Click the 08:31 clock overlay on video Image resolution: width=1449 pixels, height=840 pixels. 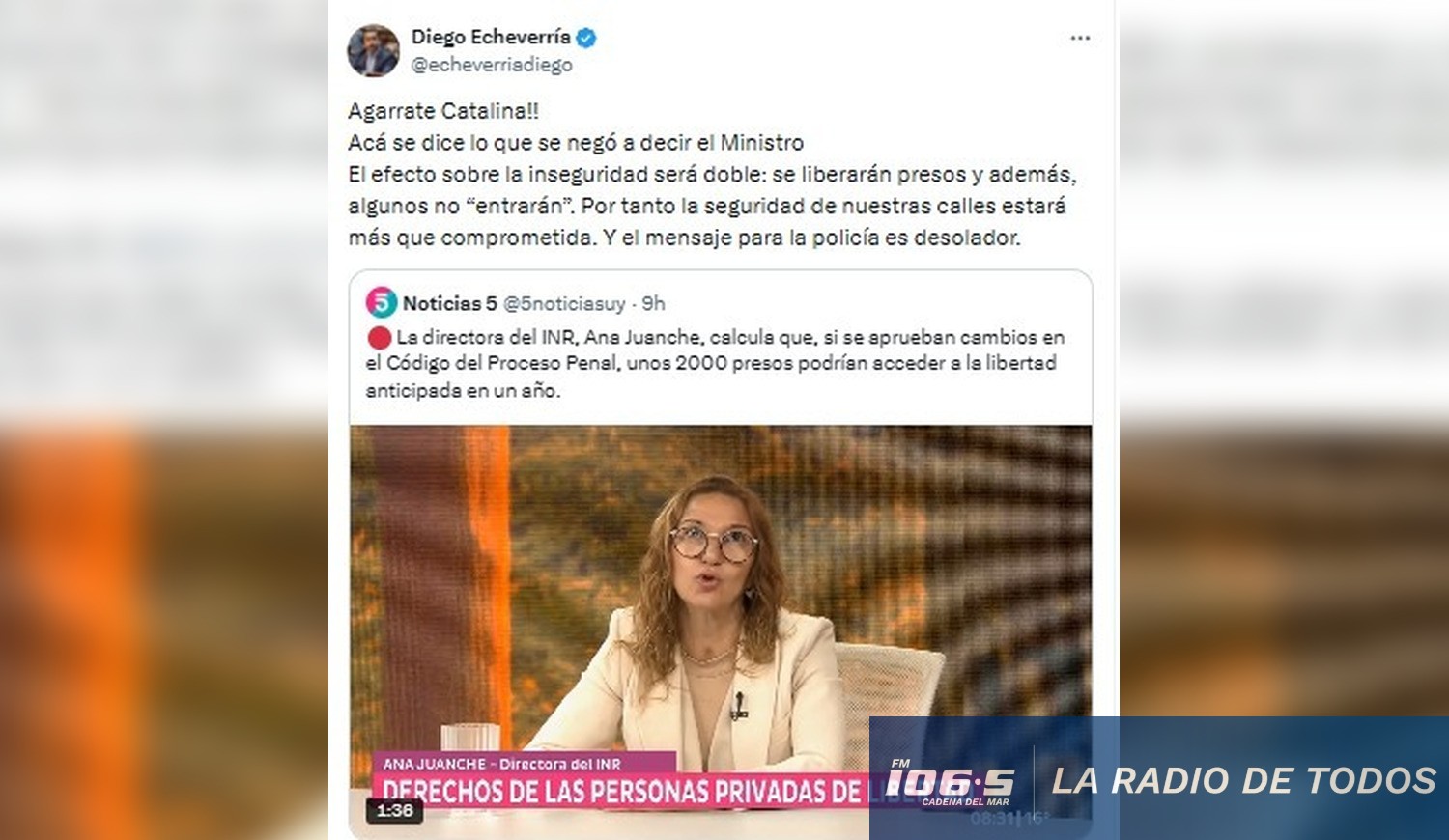(992, 819)
